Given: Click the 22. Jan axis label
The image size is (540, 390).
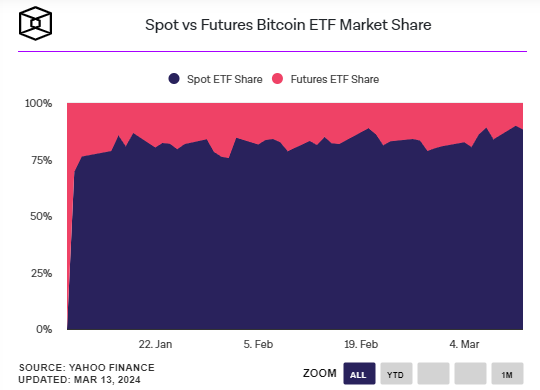Looking at the screenshot, I should tap(155, 344).
